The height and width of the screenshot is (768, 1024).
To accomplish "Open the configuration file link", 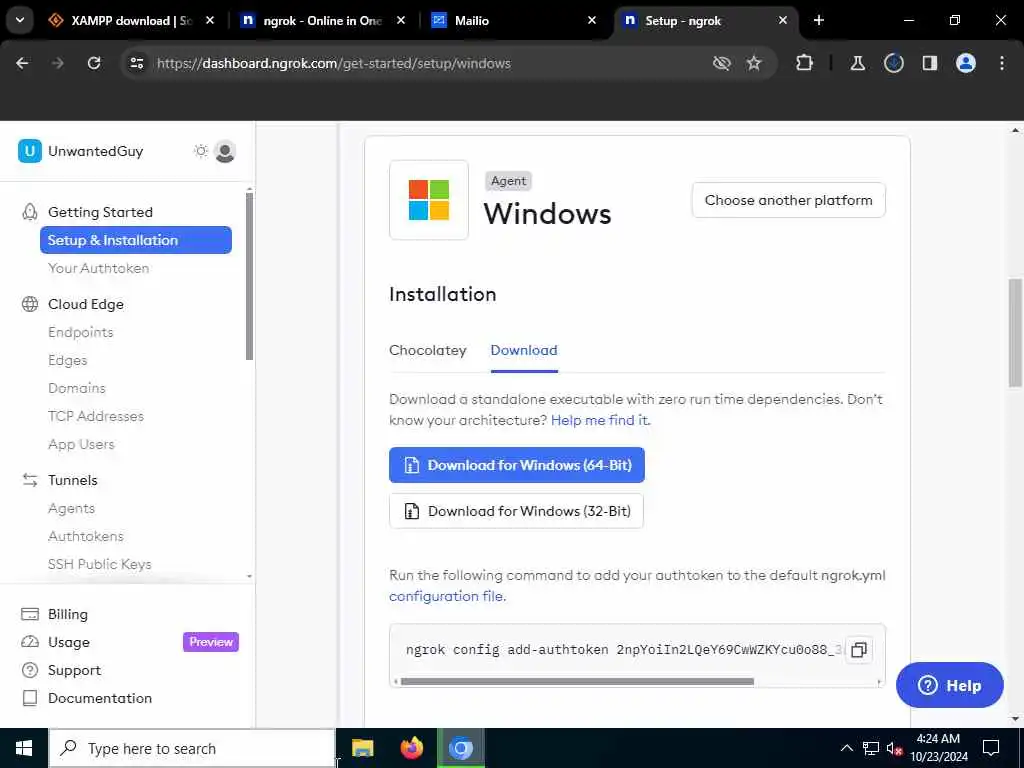I will (x=447, y=596).
